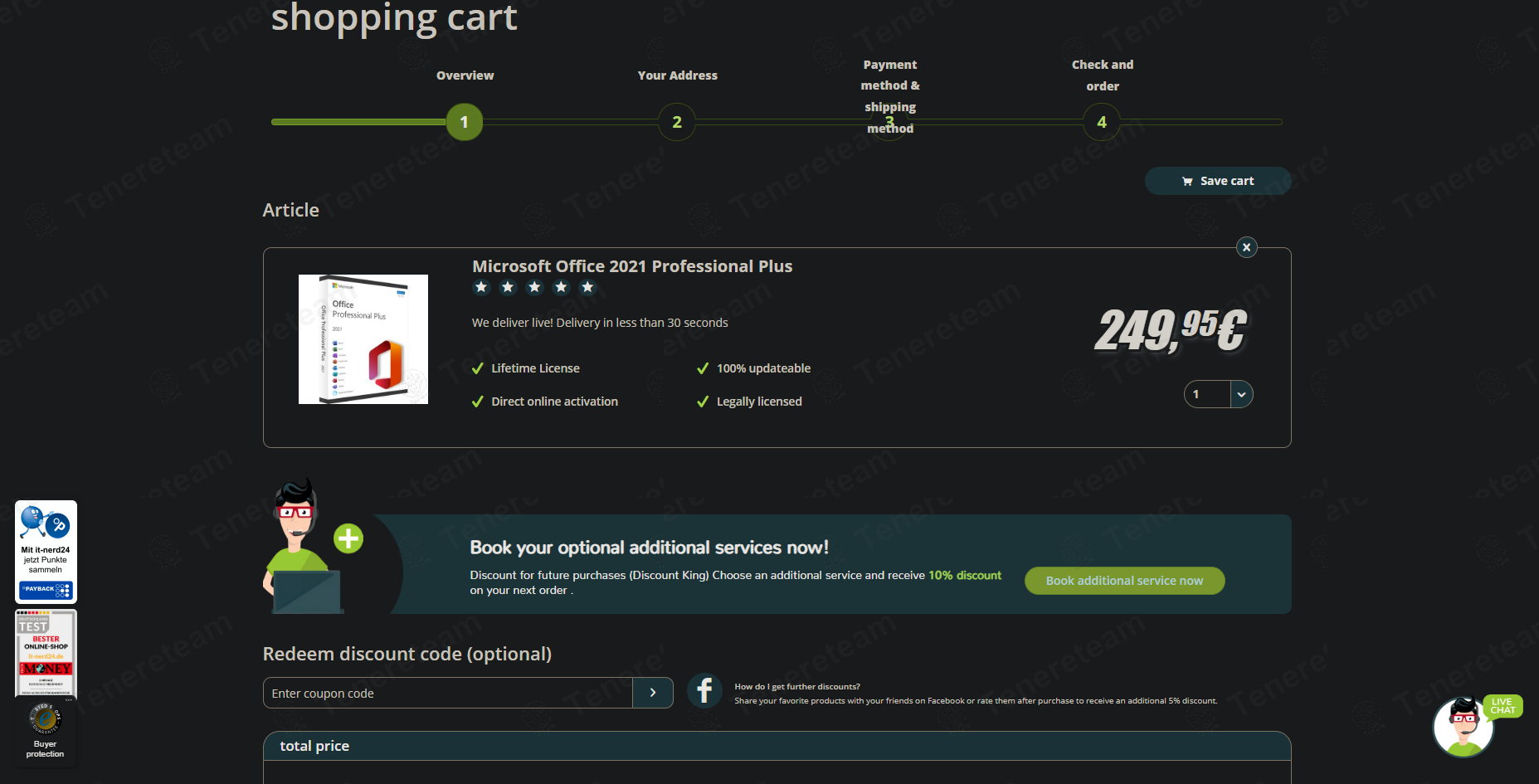Click the Legally licensed checkmark
The height and width of the screenshot is (784, 1539).
coord(703,402)
